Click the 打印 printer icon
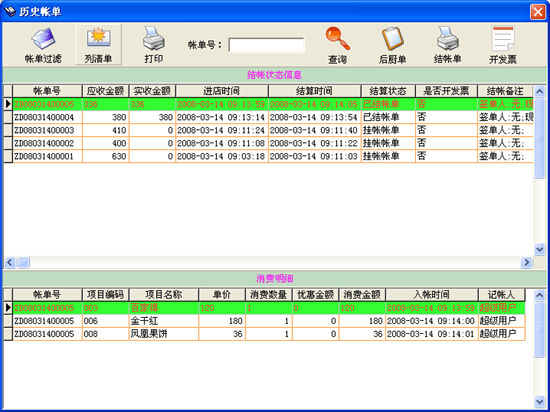This screenshot has width=550, height=412. 154,45
